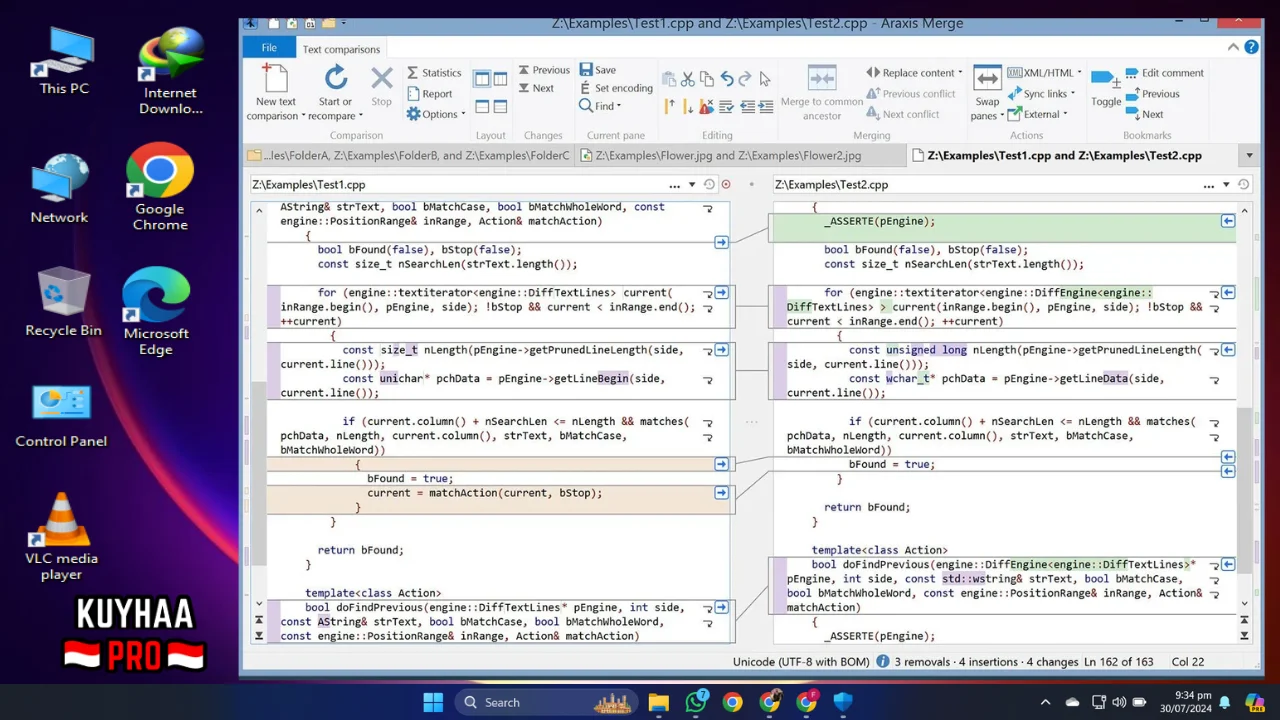
Task: Collapse the ribbon with the chevron
Action: tap(1233, 47)
